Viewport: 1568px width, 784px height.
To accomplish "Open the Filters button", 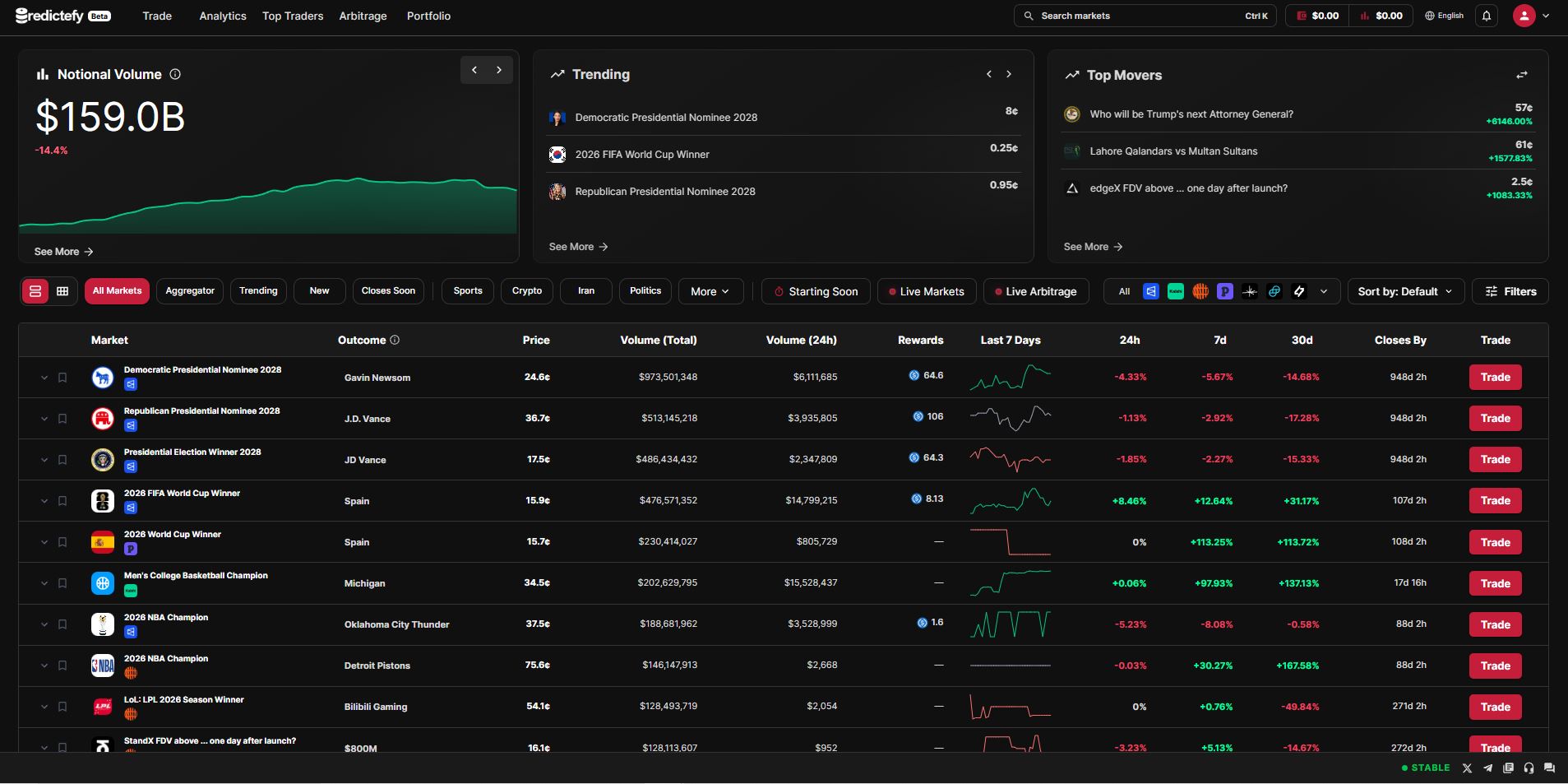I will tap(1510, 291).
